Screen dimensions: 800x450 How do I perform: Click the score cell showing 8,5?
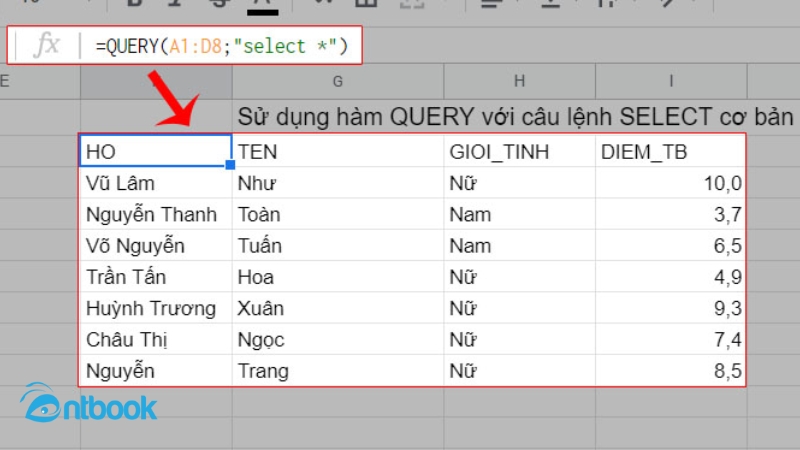(670, 371)
